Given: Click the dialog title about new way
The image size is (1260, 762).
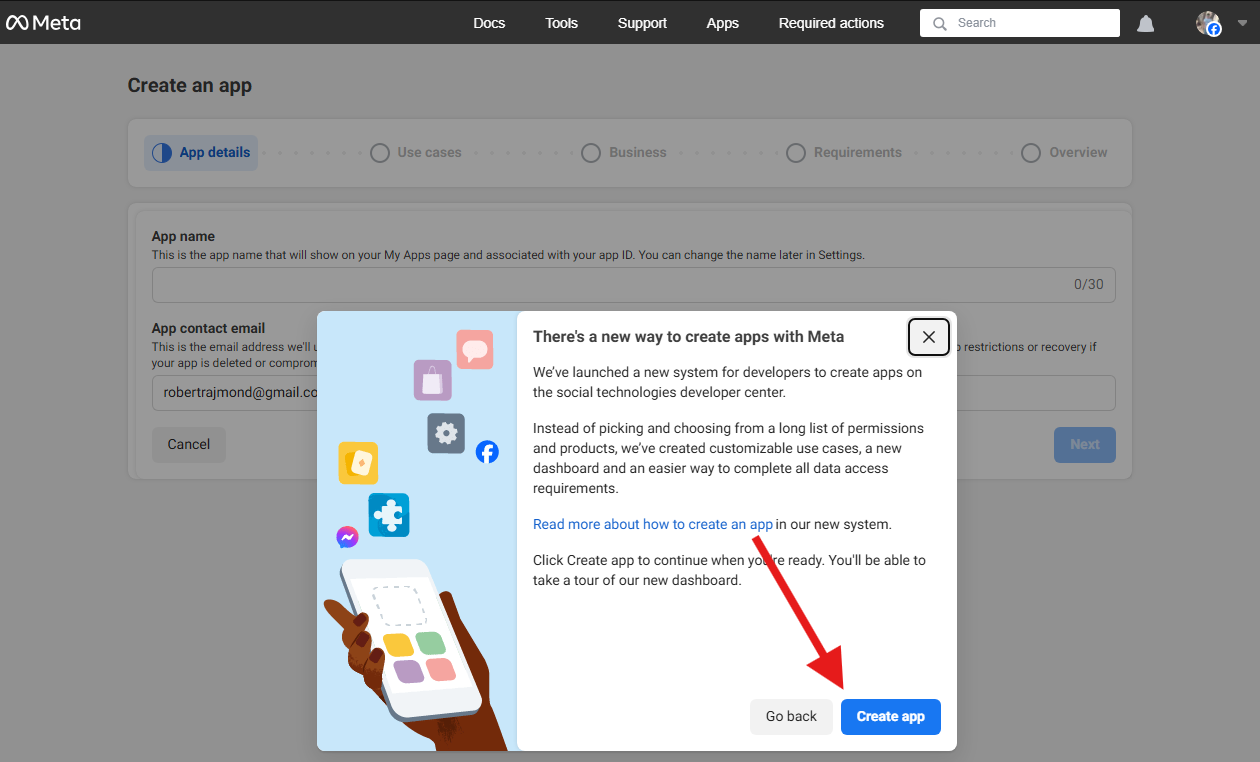Looking at the screenshot, I should (x=689, y=337).
